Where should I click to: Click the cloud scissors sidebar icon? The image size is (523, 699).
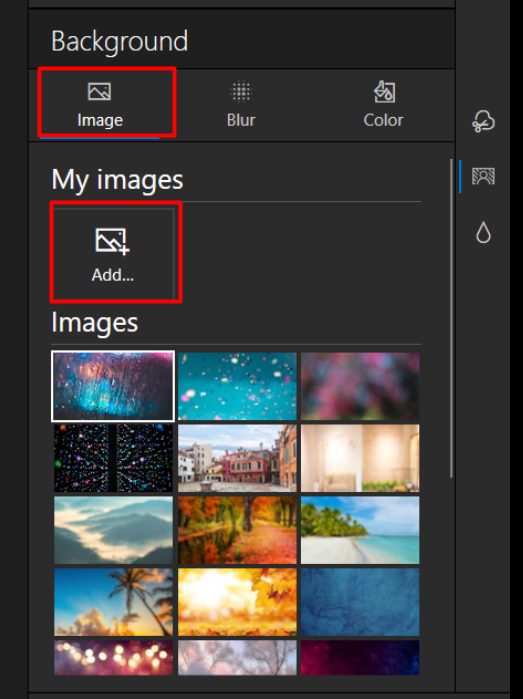tap(483, 121)
